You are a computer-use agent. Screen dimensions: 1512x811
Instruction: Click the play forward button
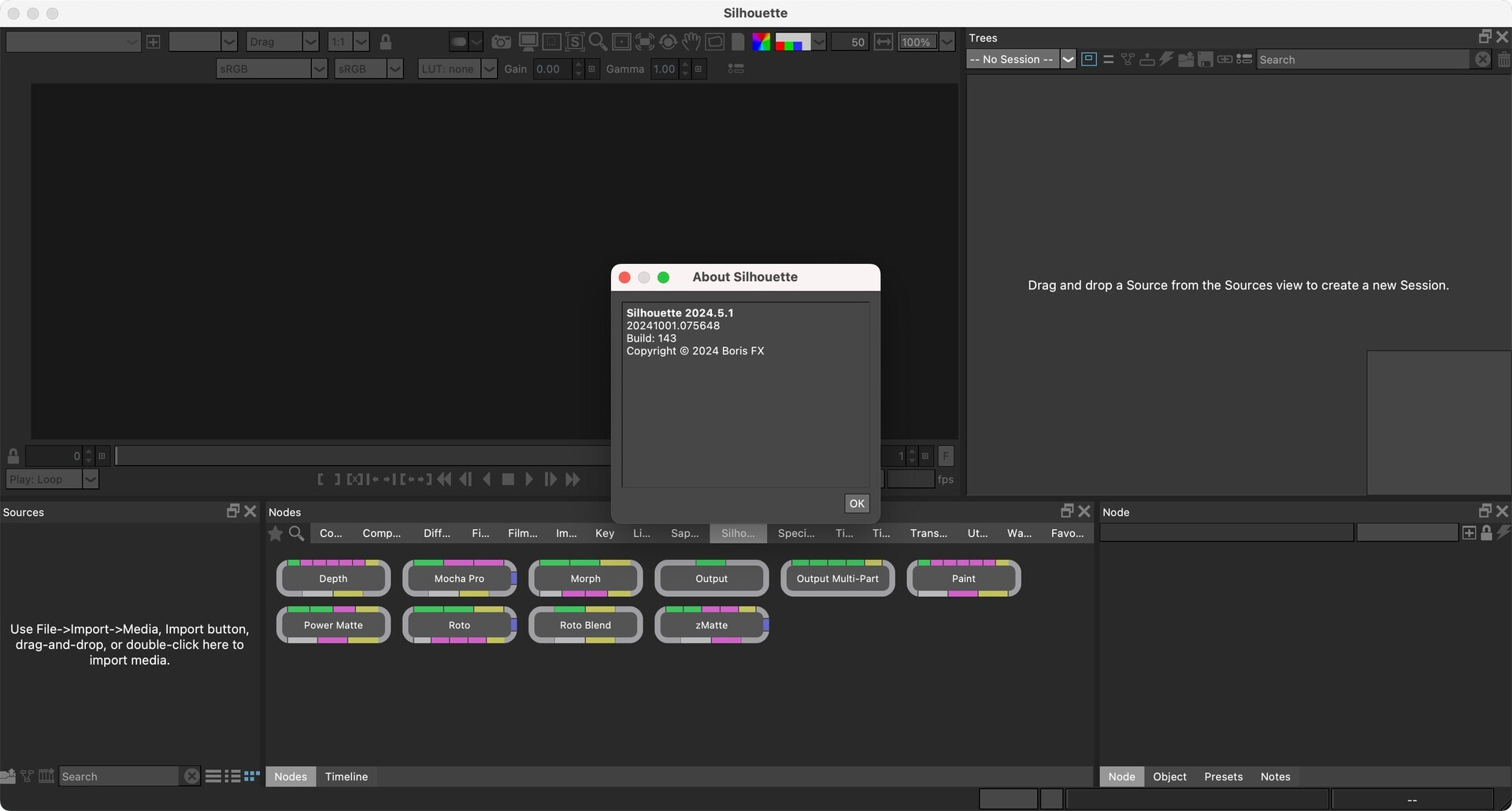coord(529,479)
